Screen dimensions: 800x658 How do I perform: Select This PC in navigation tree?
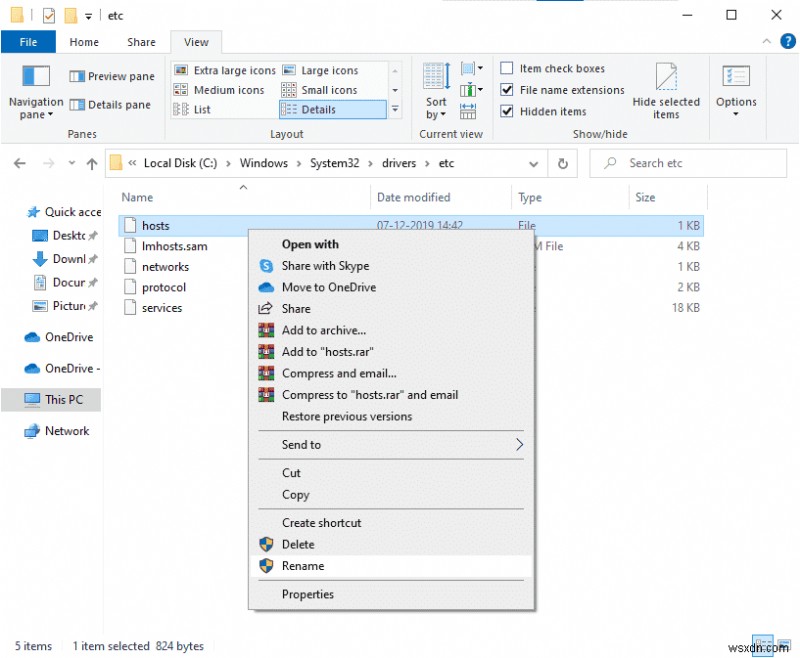click(x=63, y=399)
